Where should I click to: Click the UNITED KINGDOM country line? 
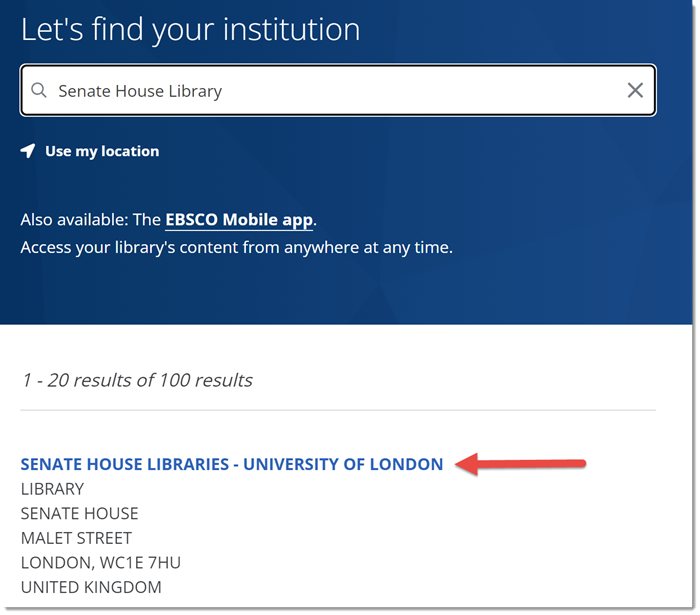tap(90, 587)
